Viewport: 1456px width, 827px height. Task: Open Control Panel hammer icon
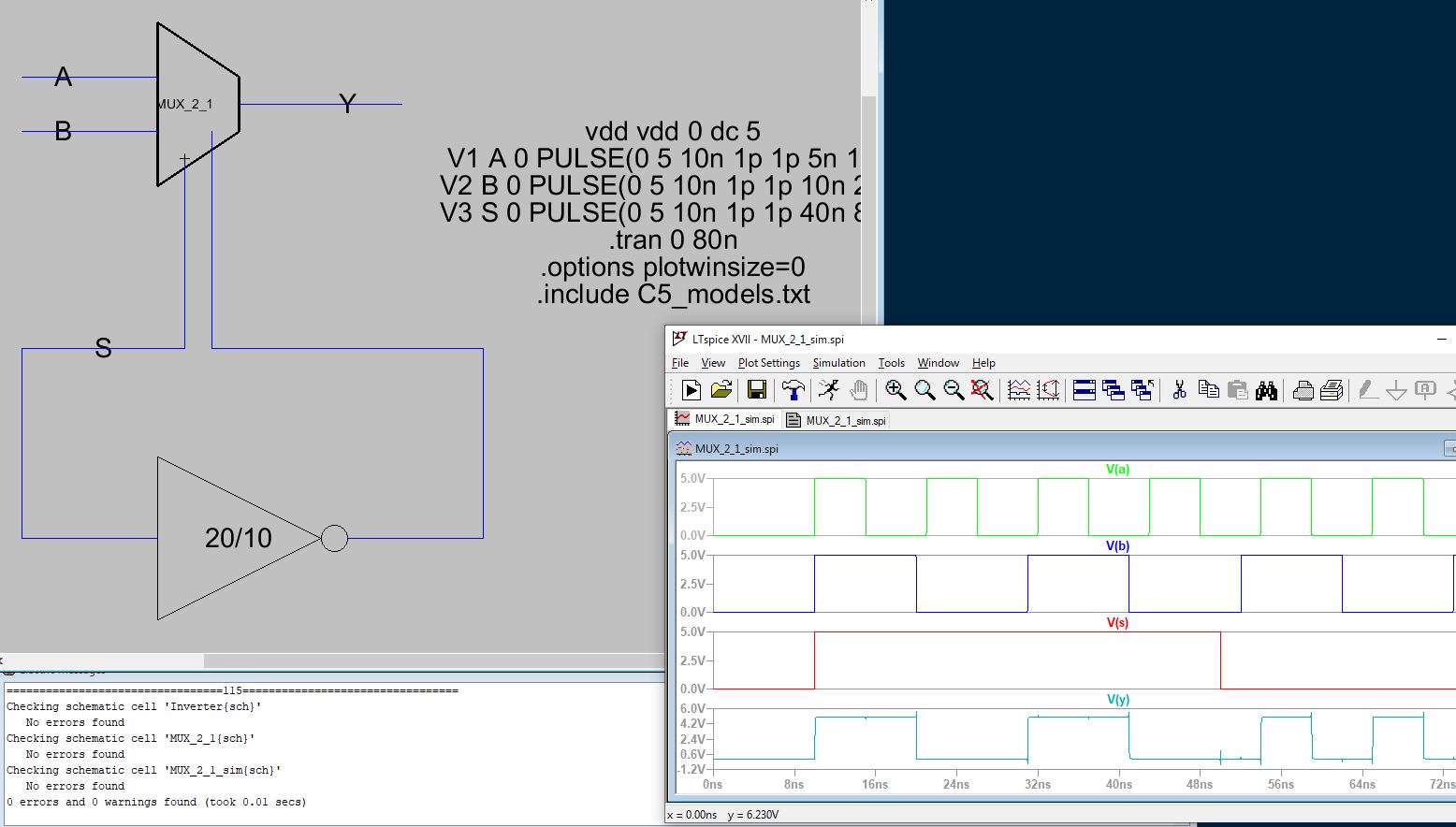[793, 390]
